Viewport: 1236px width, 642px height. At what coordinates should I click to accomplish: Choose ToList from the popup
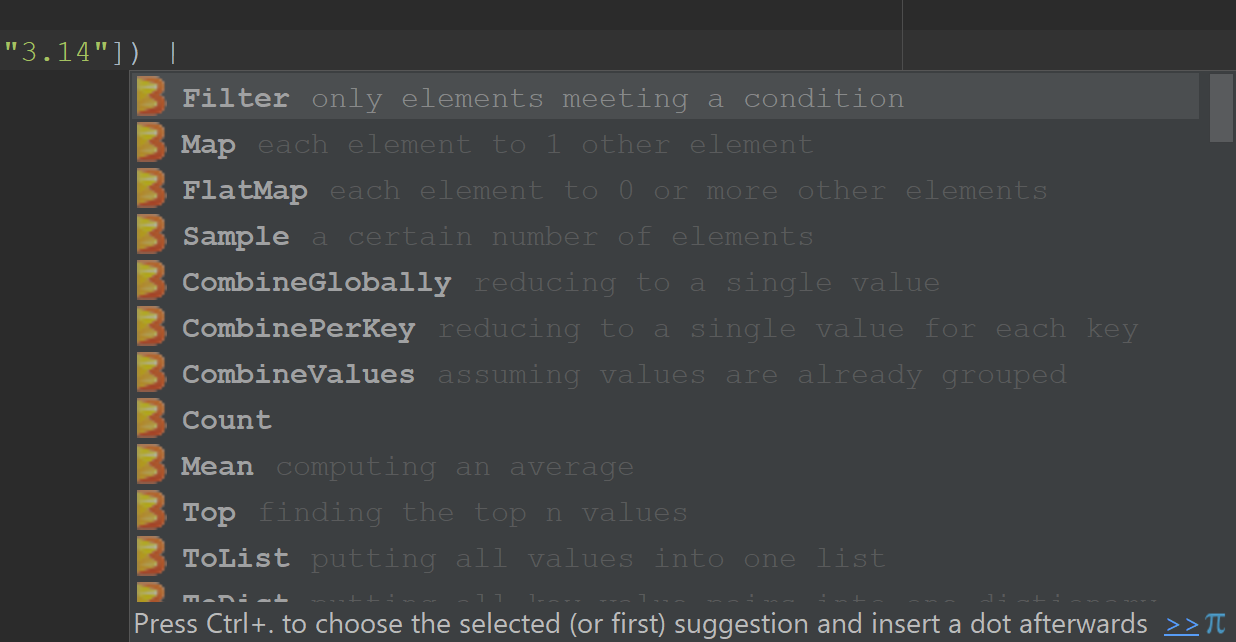[x=236, y=558]
